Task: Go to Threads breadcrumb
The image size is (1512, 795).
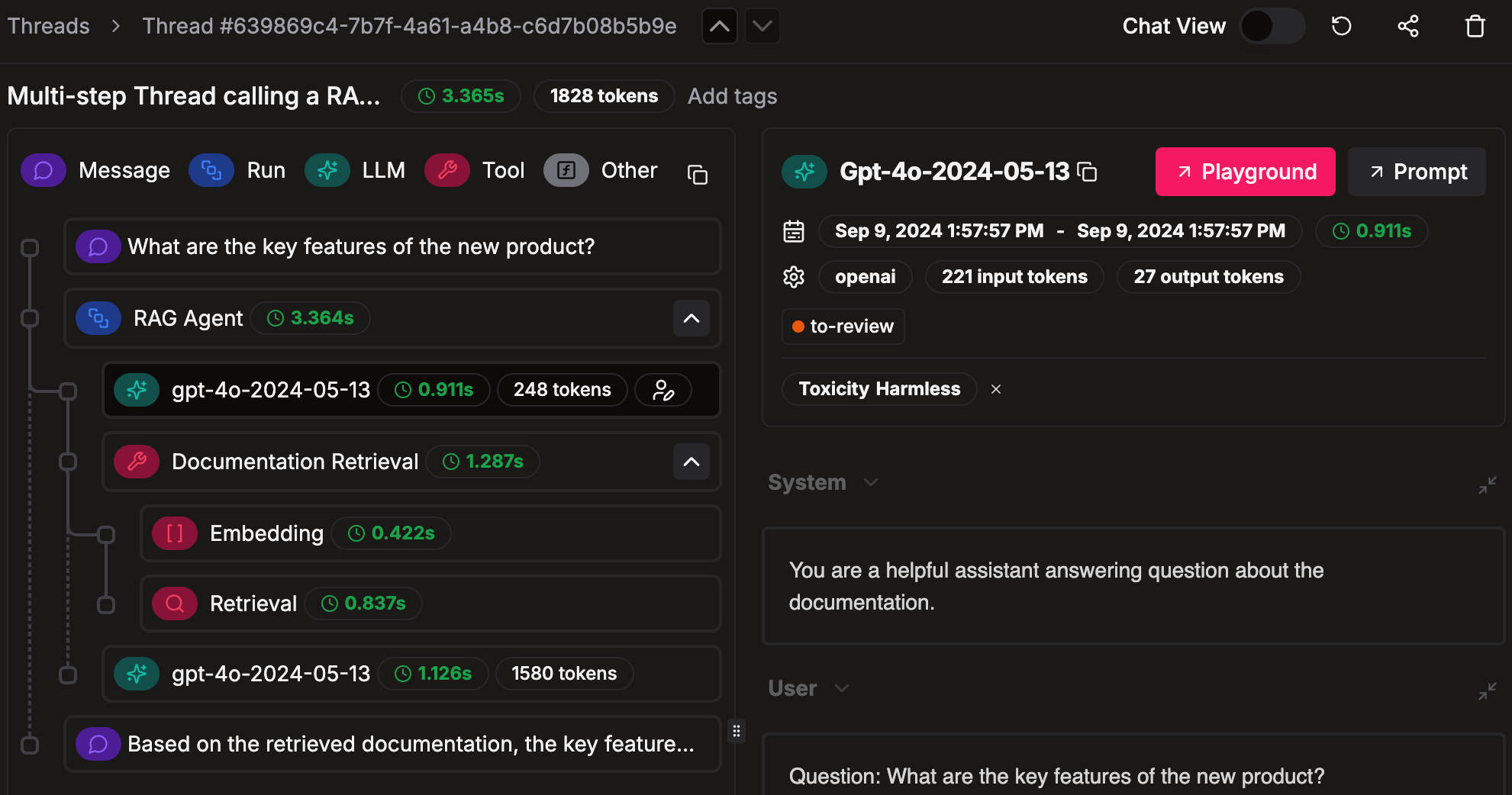Action: click(49, 27)
